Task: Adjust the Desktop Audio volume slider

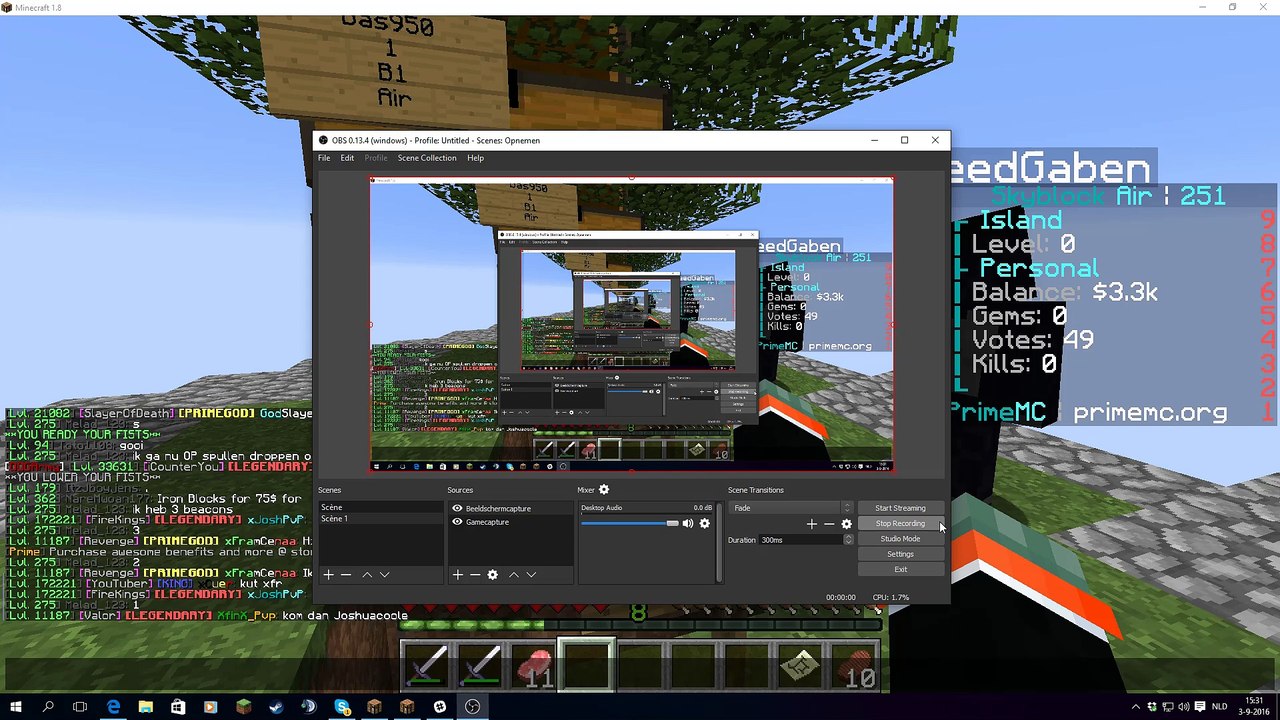Action: pyautogui.click(x=629, y=523)
